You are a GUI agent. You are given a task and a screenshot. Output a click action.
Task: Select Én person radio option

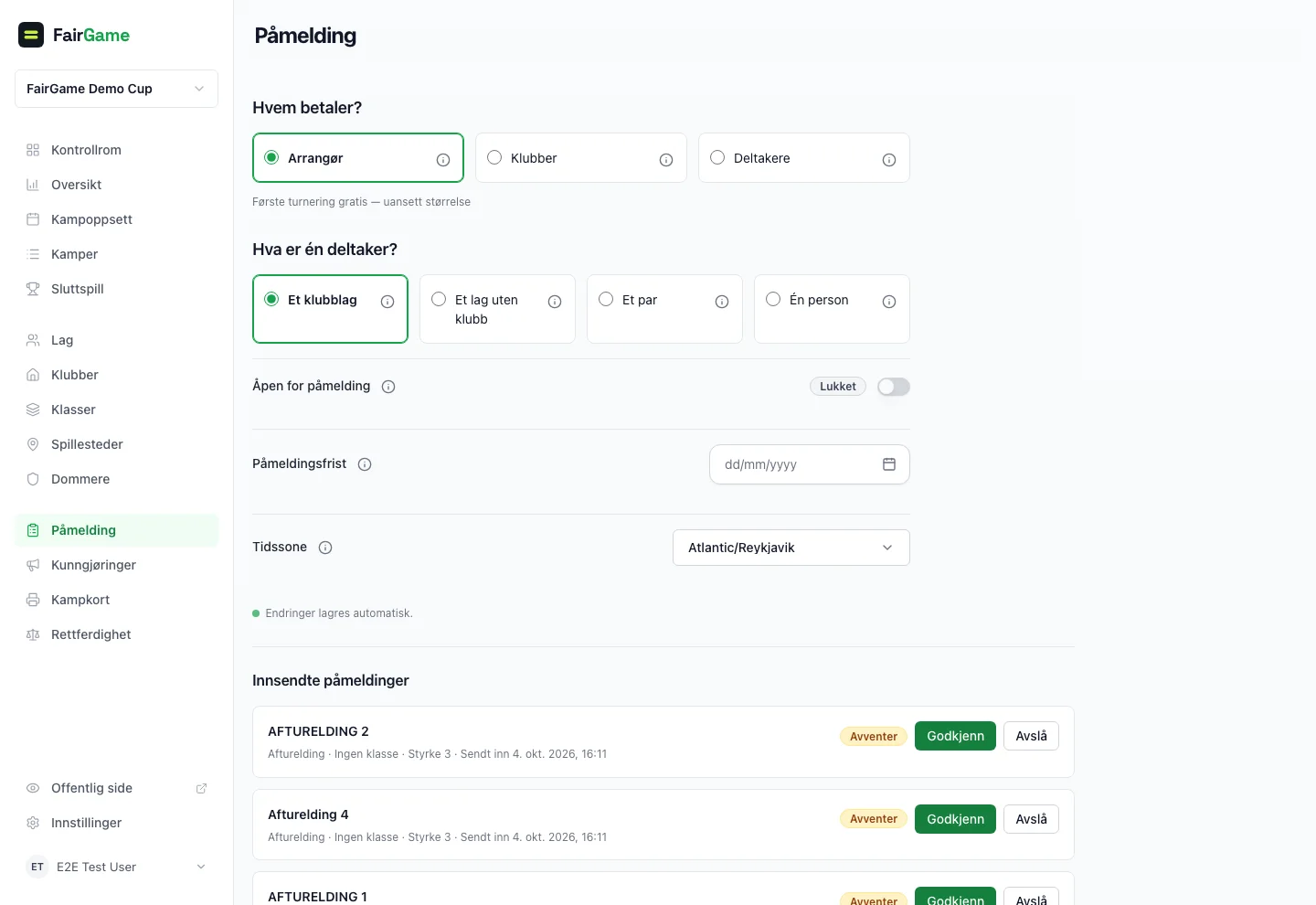coord(773,299)
